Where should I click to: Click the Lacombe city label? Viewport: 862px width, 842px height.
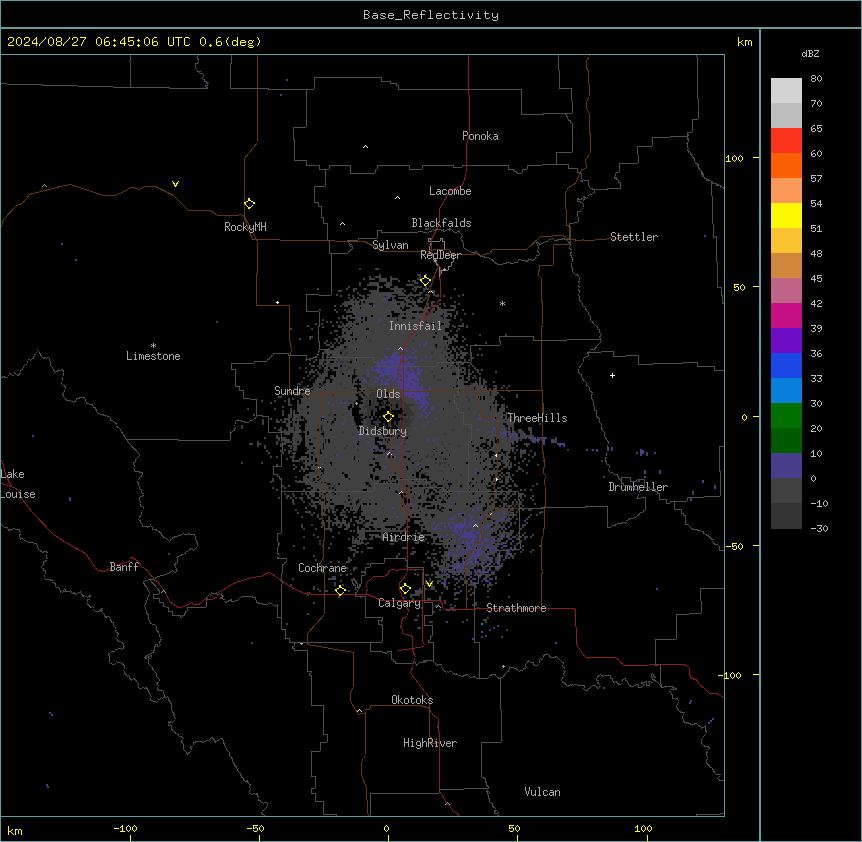pos(450,191)
